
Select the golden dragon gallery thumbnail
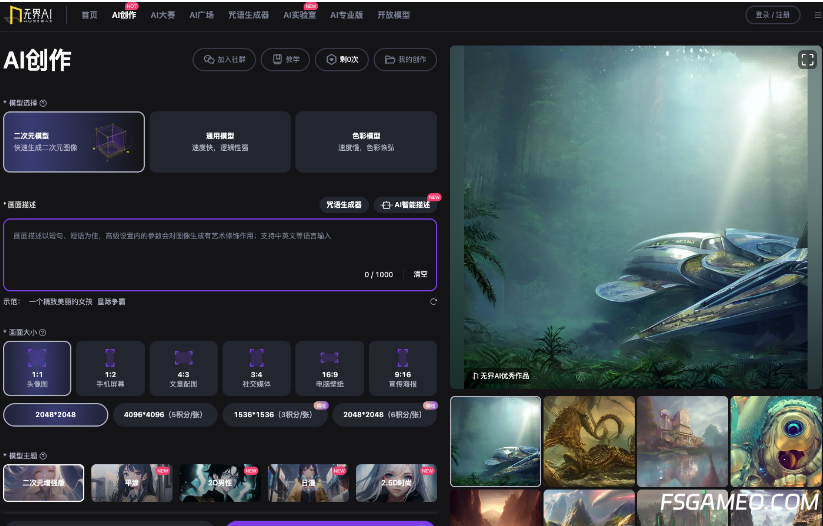click(589, 441)
